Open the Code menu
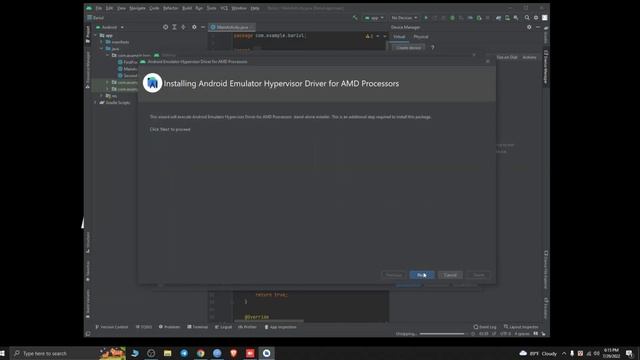The image size is (640, 360). (x=154, y=8)
